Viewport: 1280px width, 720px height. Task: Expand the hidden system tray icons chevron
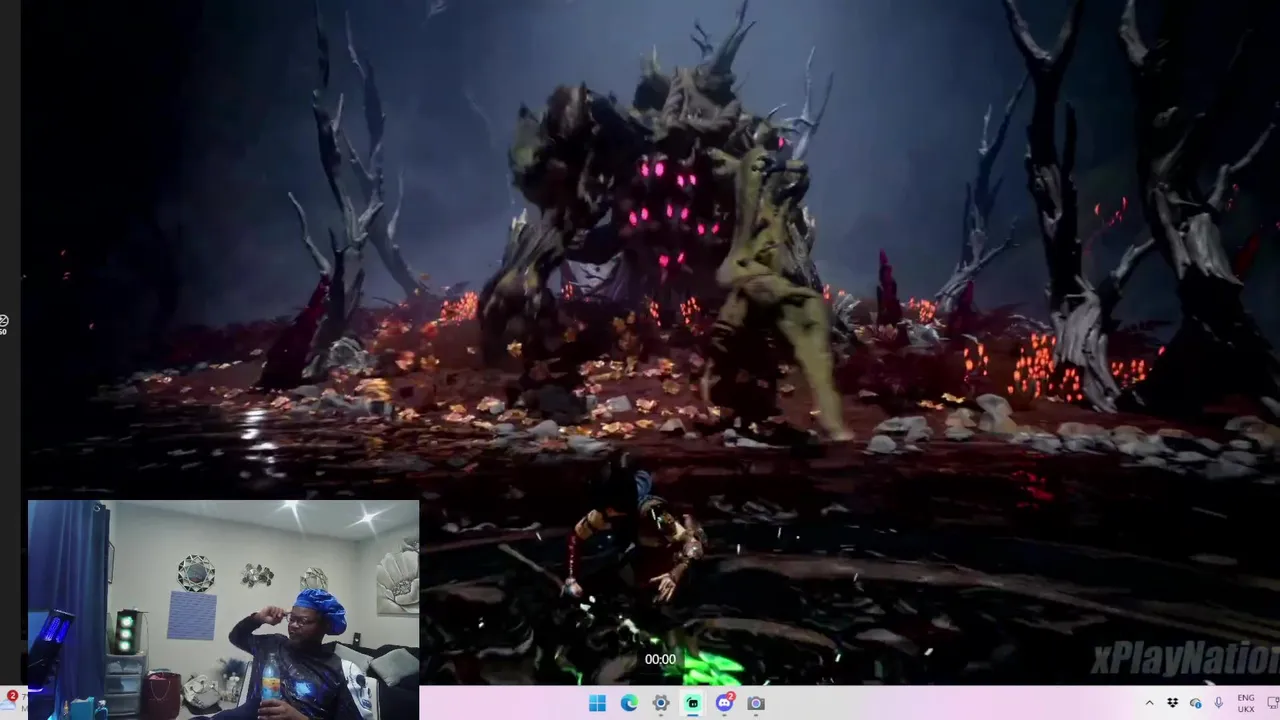(x=1149, y=703)
